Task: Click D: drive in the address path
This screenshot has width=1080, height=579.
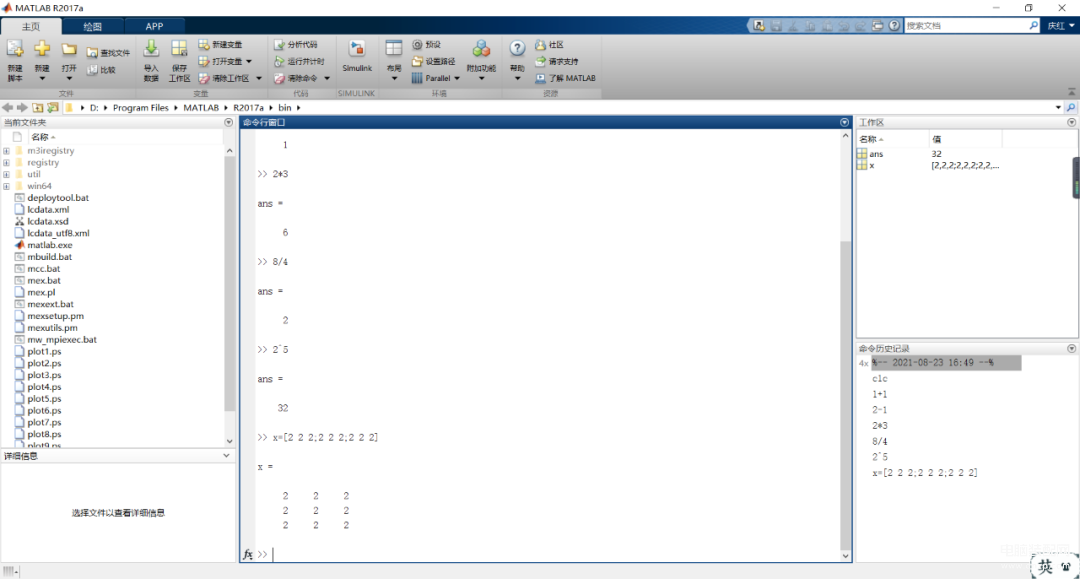Action: pos(94,107)
